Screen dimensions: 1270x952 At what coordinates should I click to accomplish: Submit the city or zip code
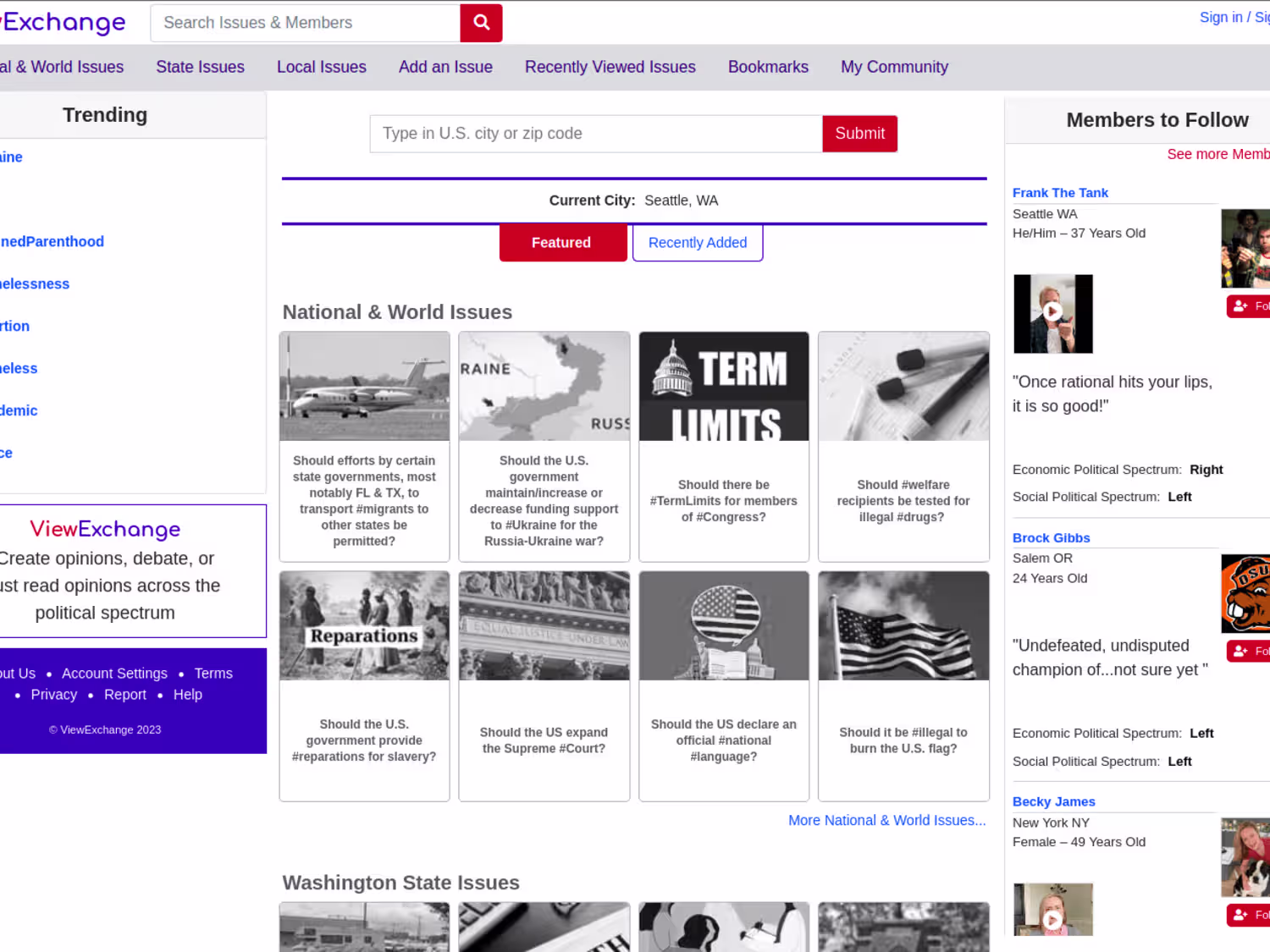coord(859,134)
